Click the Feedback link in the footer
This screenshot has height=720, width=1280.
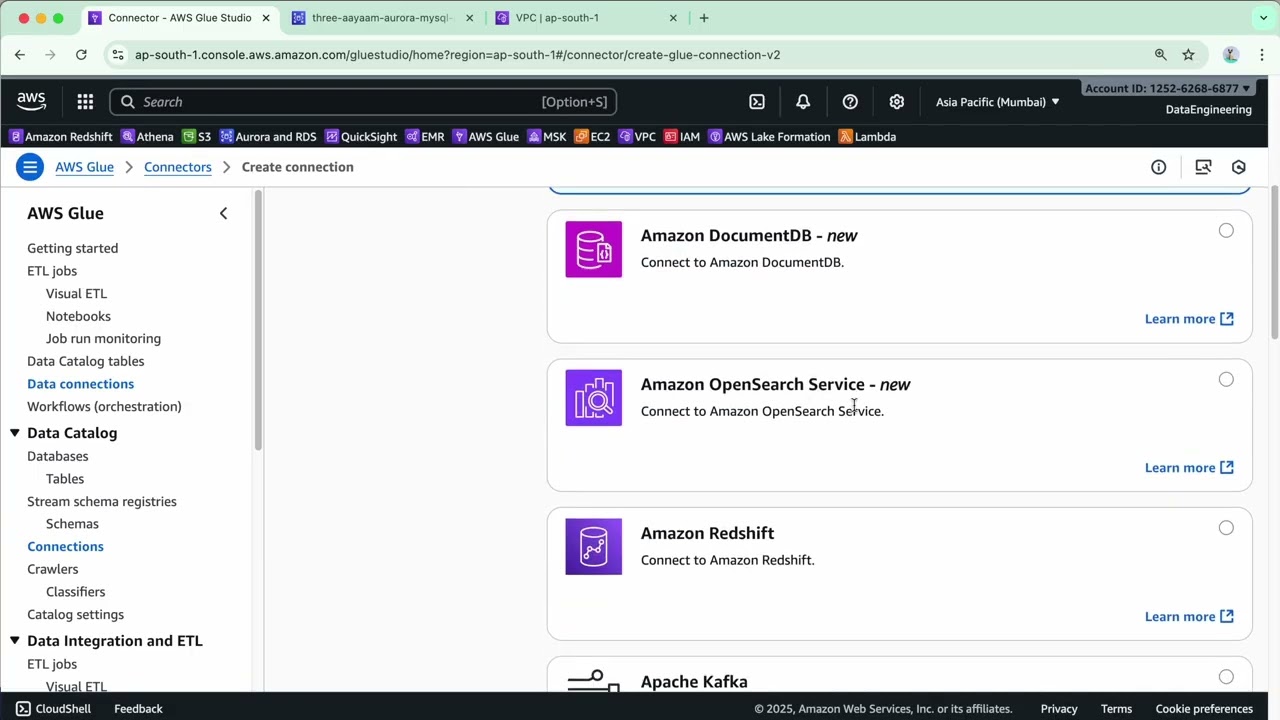click(138, 709)
